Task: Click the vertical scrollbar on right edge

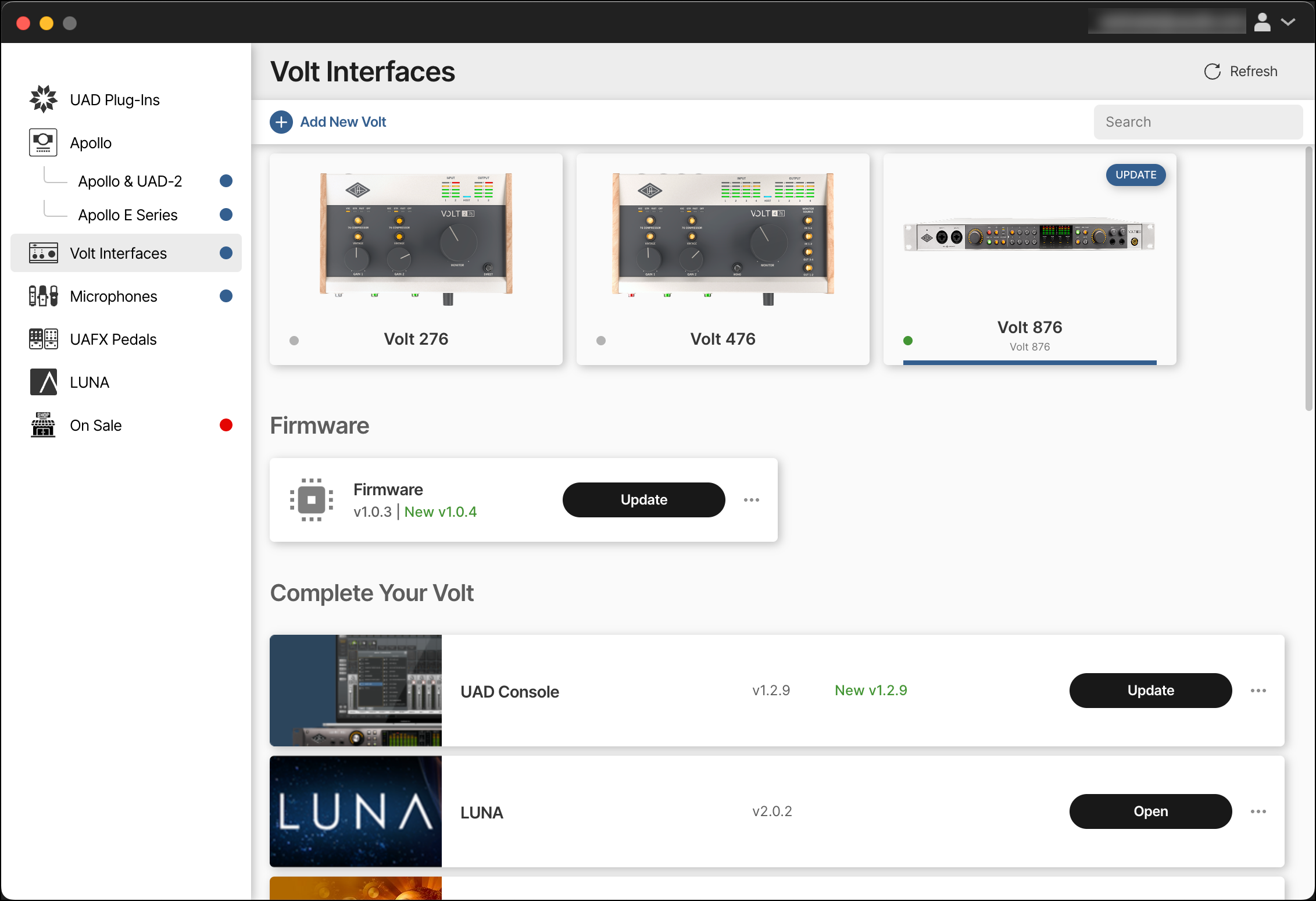Action: (1308, 279)
